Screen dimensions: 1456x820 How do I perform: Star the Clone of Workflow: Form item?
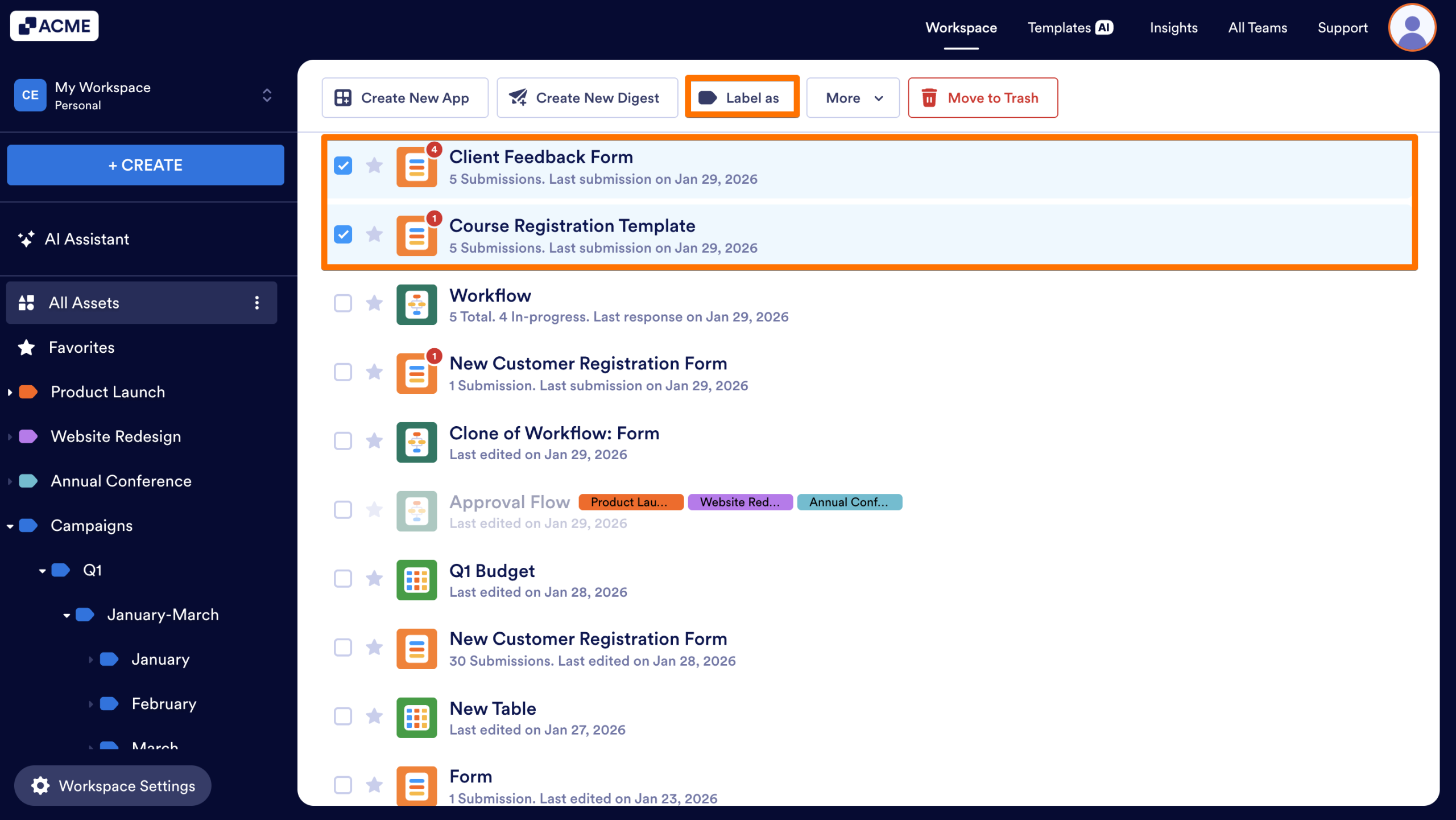coord(374,441)
